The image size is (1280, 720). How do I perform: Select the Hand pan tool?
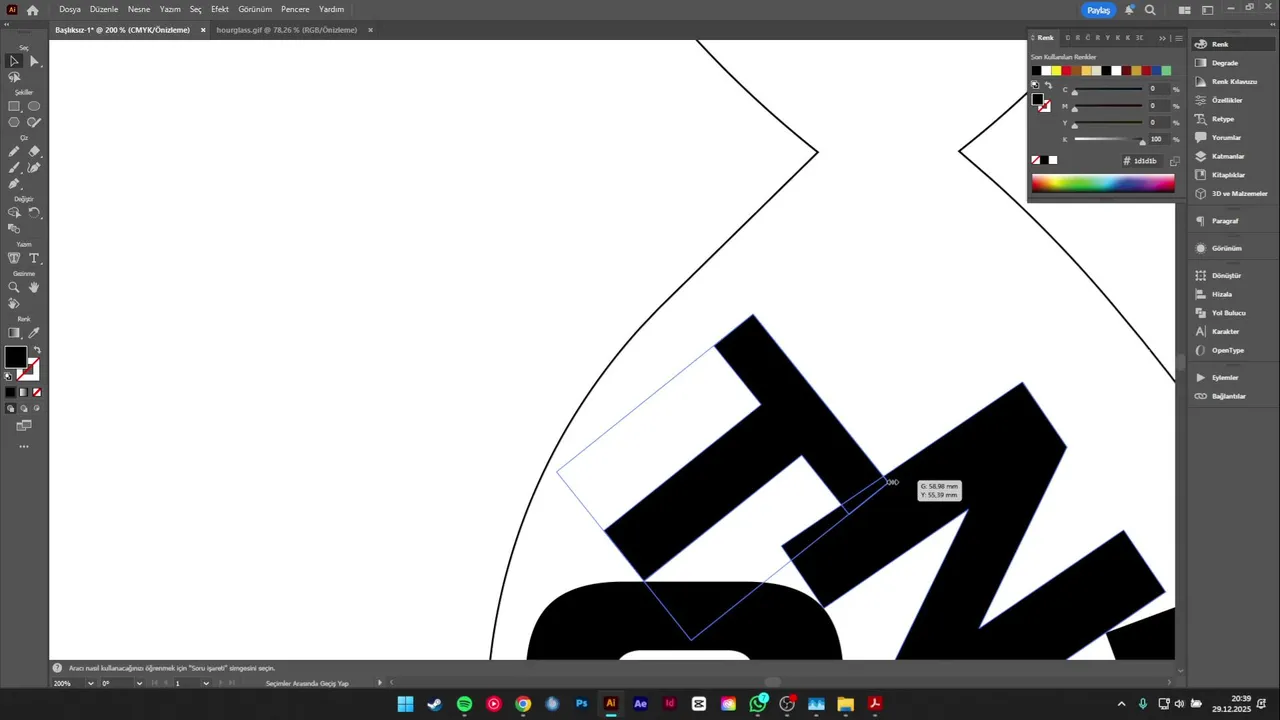click(34, 287)
